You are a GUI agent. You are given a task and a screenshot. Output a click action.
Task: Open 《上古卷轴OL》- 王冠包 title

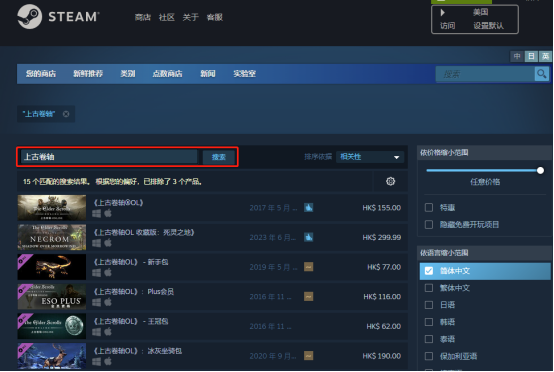[x=131, y=321]
